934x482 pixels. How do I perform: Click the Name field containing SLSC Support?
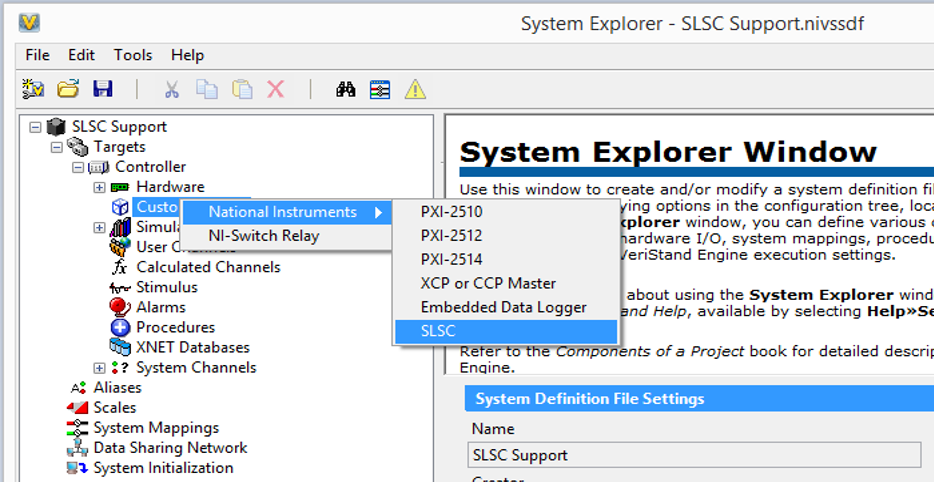694,455
